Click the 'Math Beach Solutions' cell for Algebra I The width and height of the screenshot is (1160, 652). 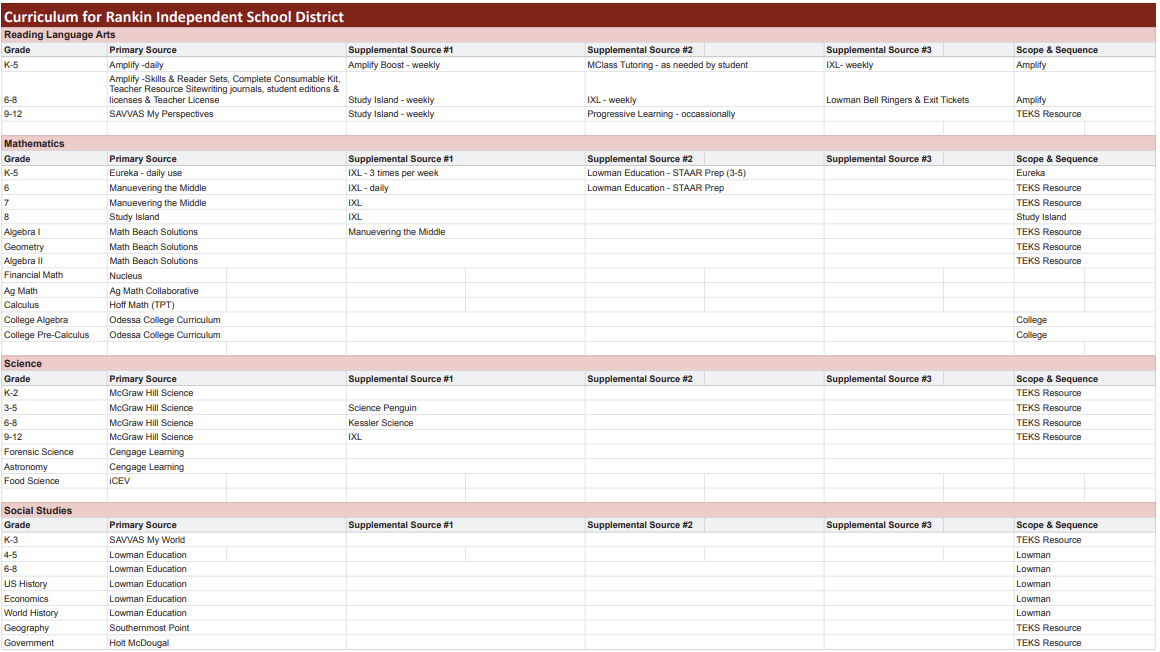[153, 231]
